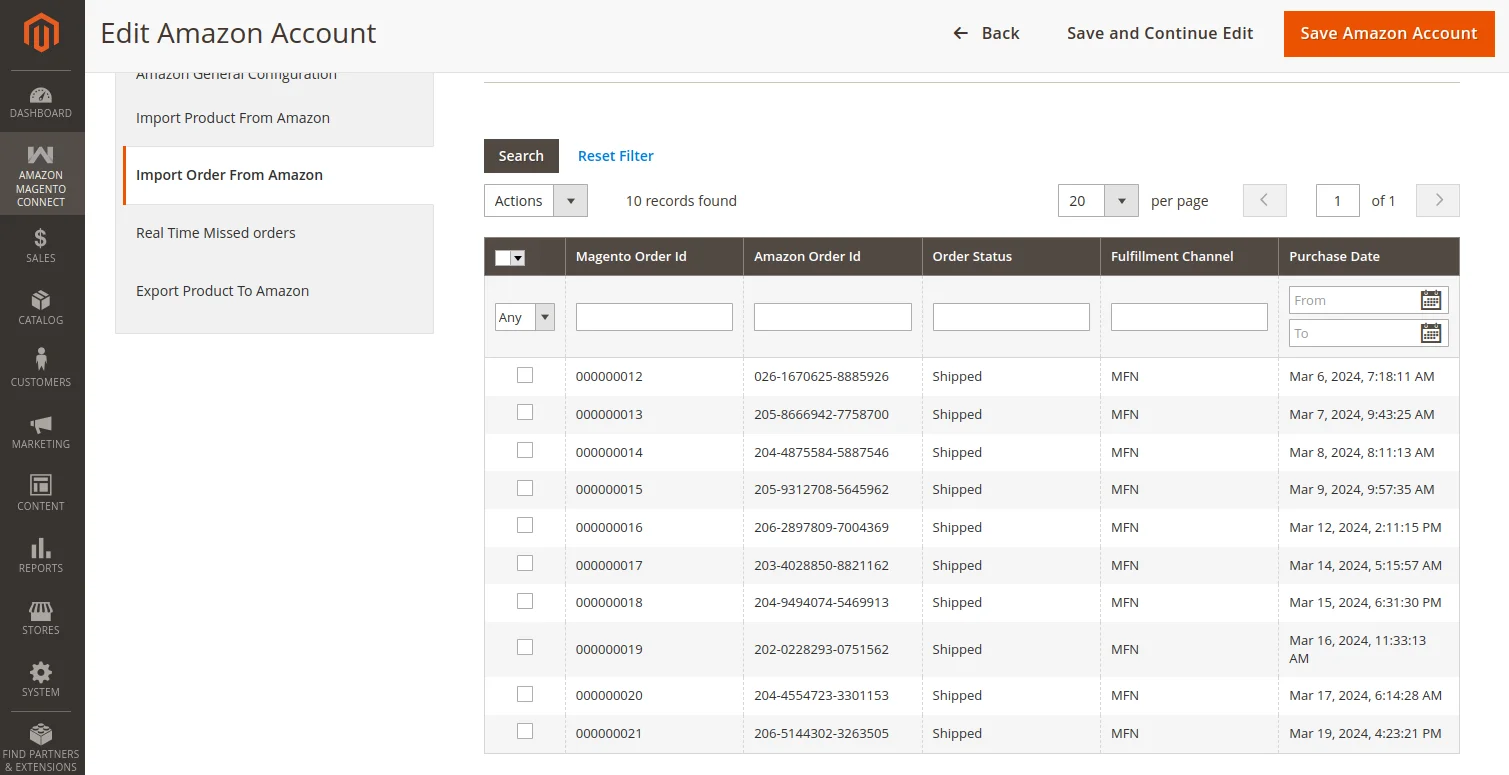
Task: Open Amazon Magento Connect menu
Action: [x=41, y=175]
